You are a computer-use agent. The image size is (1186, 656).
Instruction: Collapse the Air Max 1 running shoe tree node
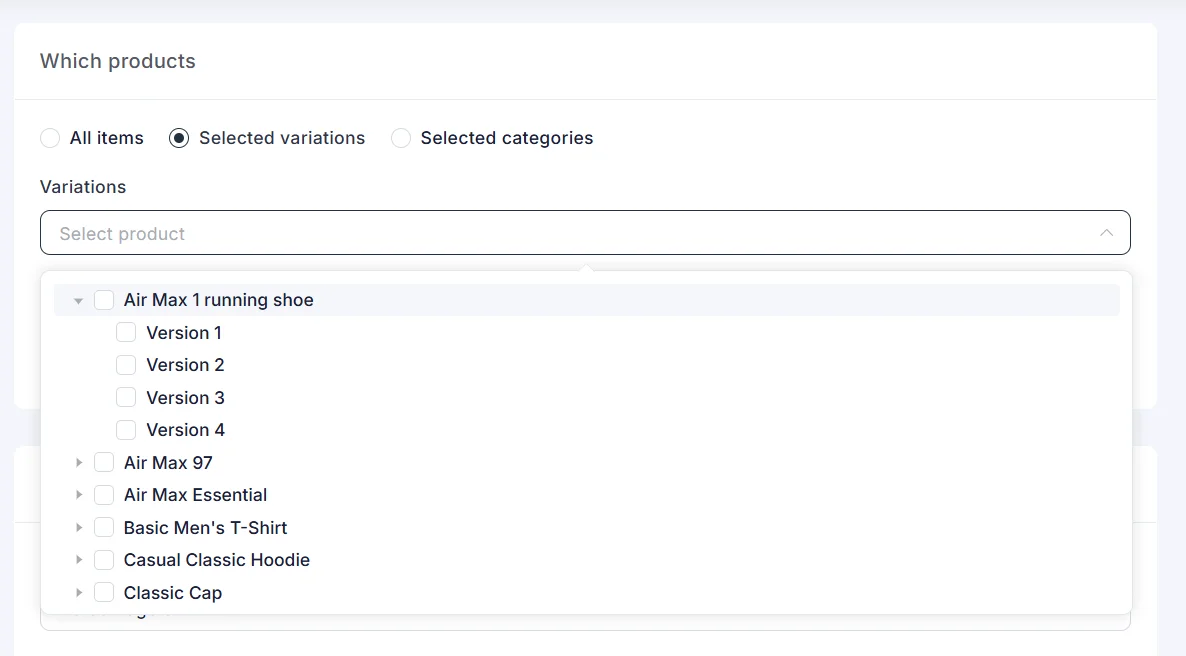pyautogui.click(x=79, y=301)
